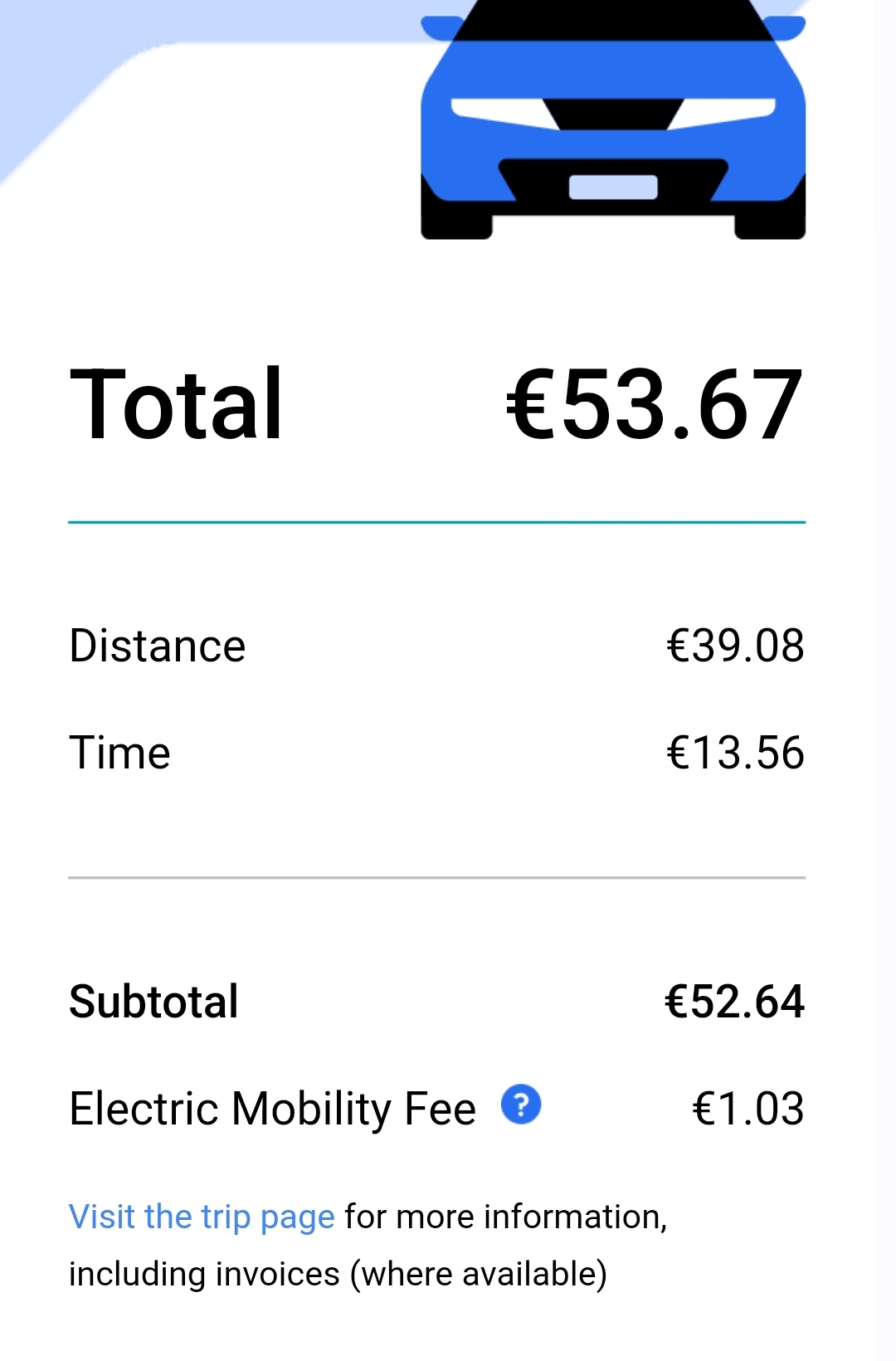Select the €52.64 subtotal amount

point(734,1001)
